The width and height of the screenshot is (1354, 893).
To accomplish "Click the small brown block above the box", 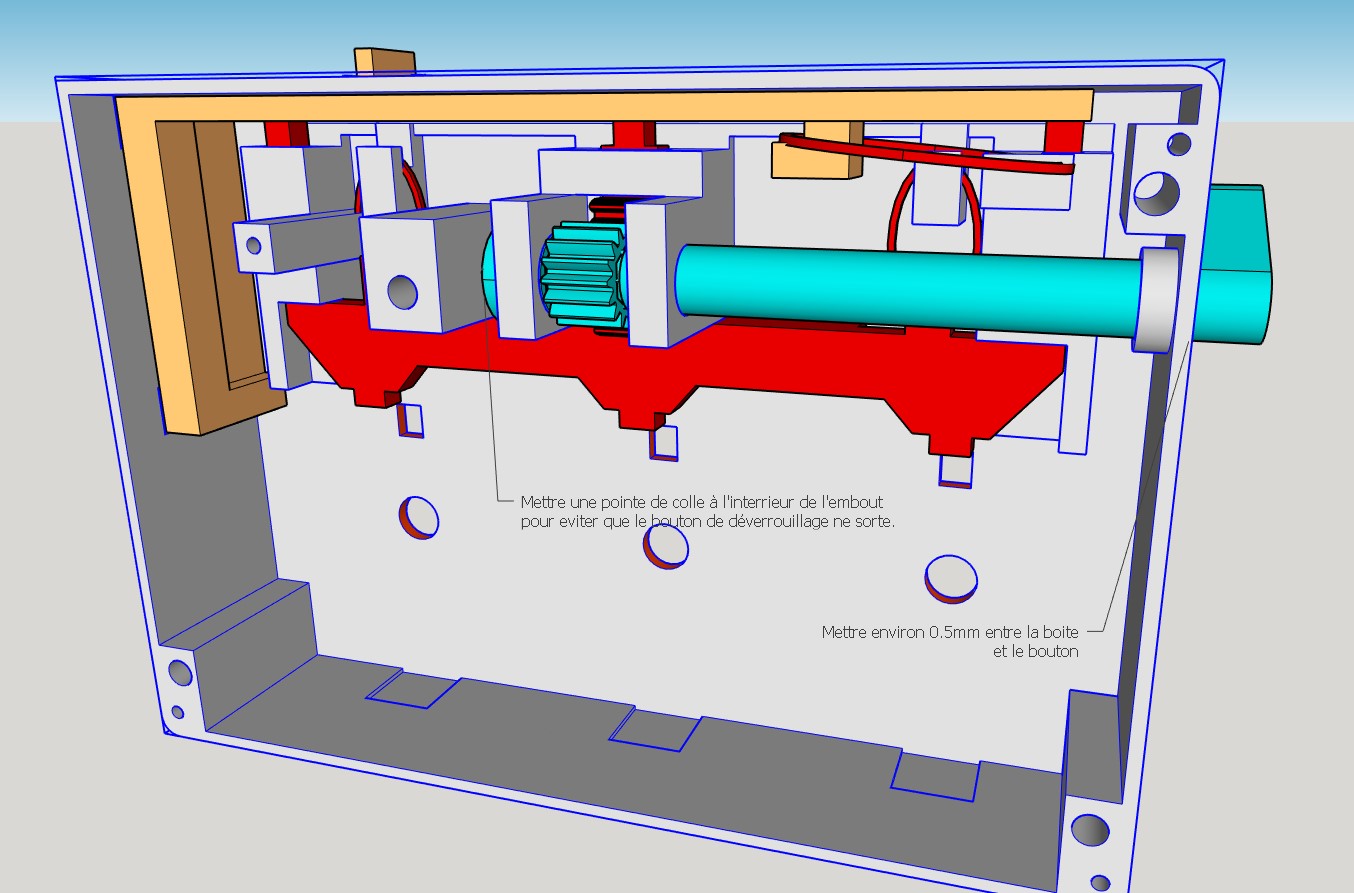I will (385, 61).
